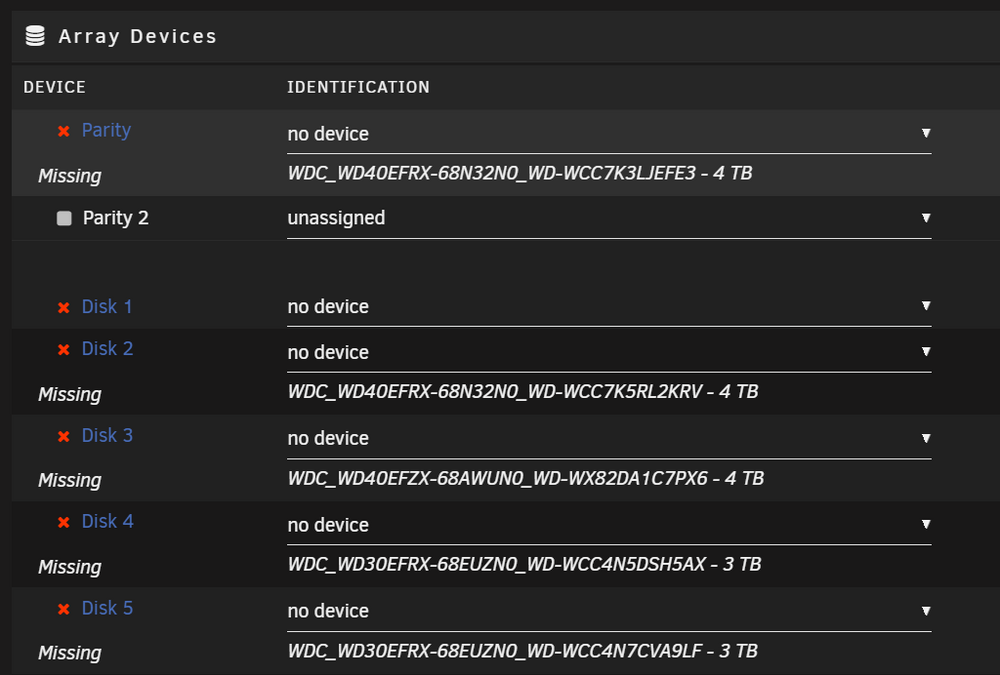Select the missing drive serial WD-WCC7K3LJEFE3 text

click(612, 174)
